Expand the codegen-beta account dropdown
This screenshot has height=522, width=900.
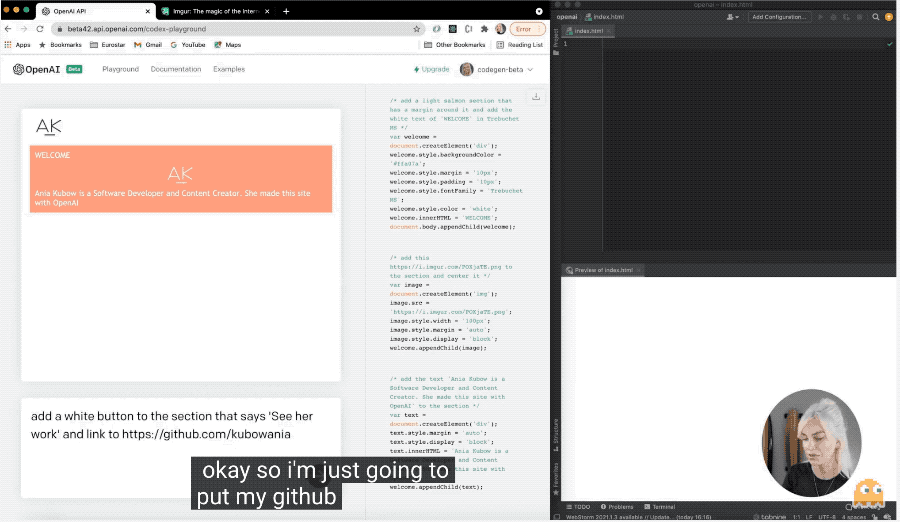(x=497, y=69)
